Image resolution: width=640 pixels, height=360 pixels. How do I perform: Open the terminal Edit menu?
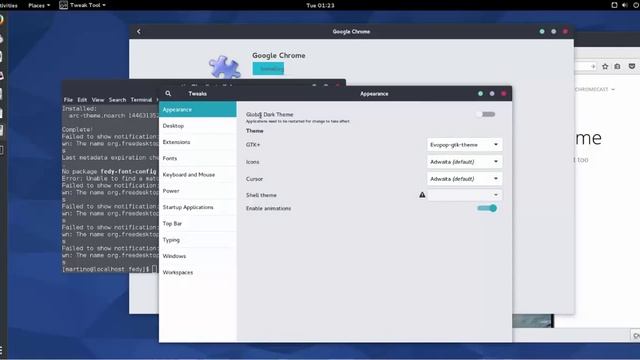click(x=82, y=100)
